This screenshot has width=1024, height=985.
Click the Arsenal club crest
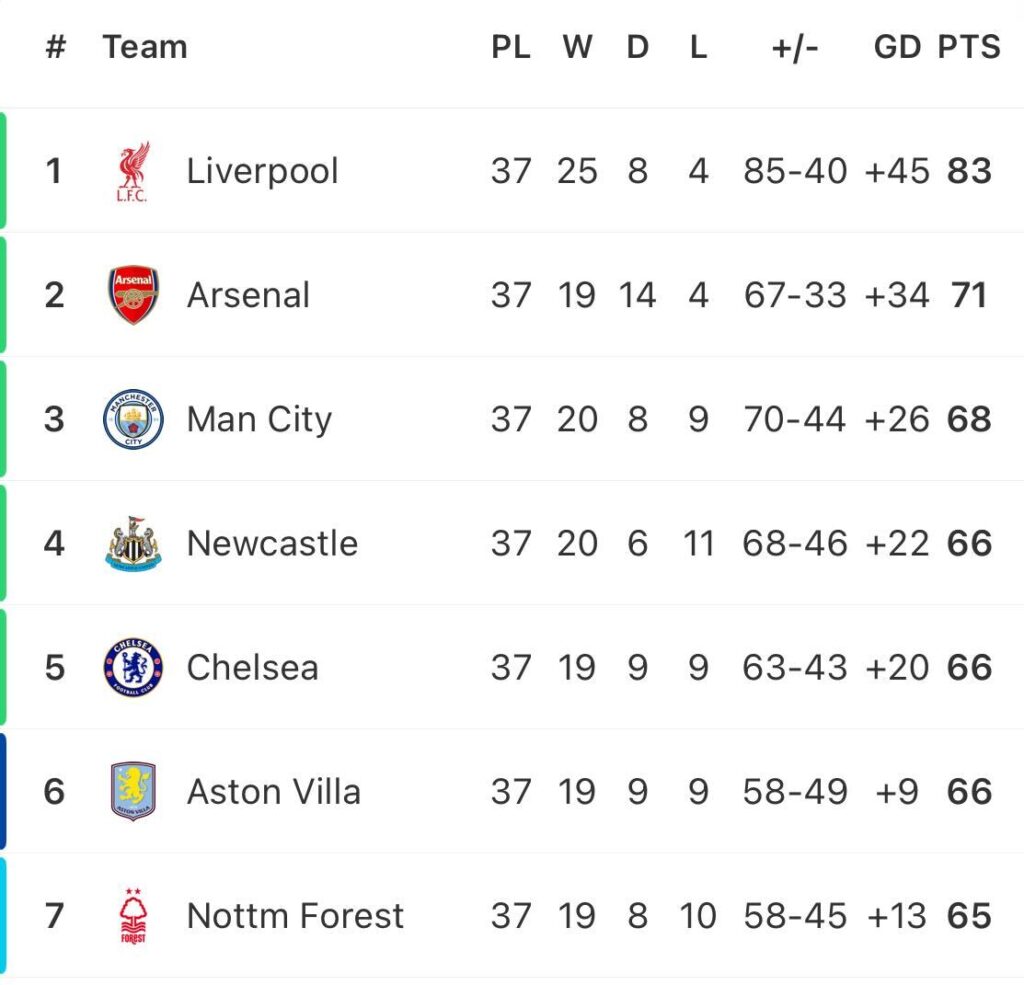(x=133, y=295)
